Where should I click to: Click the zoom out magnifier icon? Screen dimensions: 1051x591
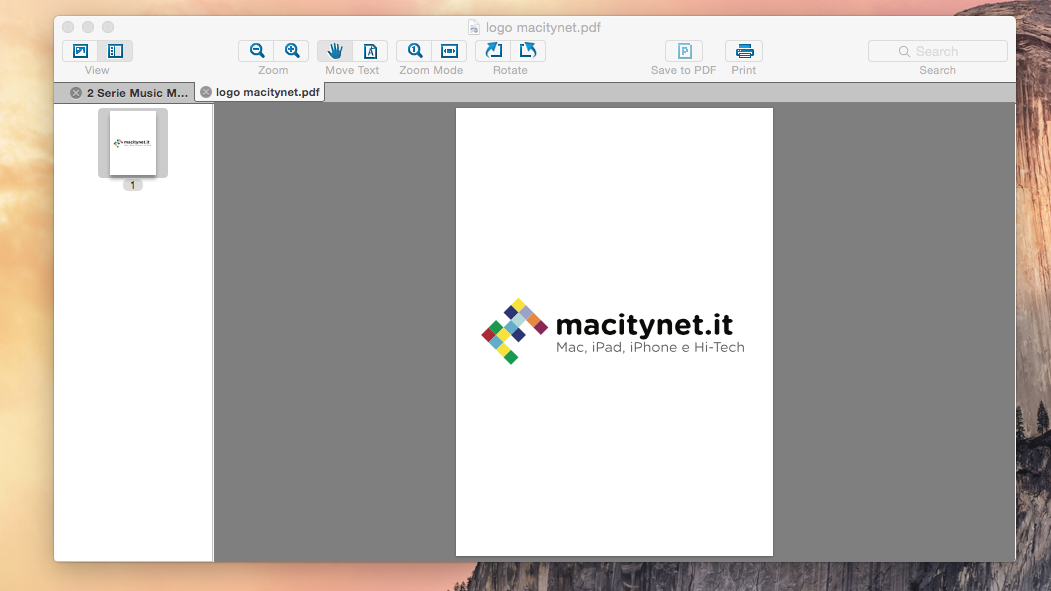tap(257, 51)
